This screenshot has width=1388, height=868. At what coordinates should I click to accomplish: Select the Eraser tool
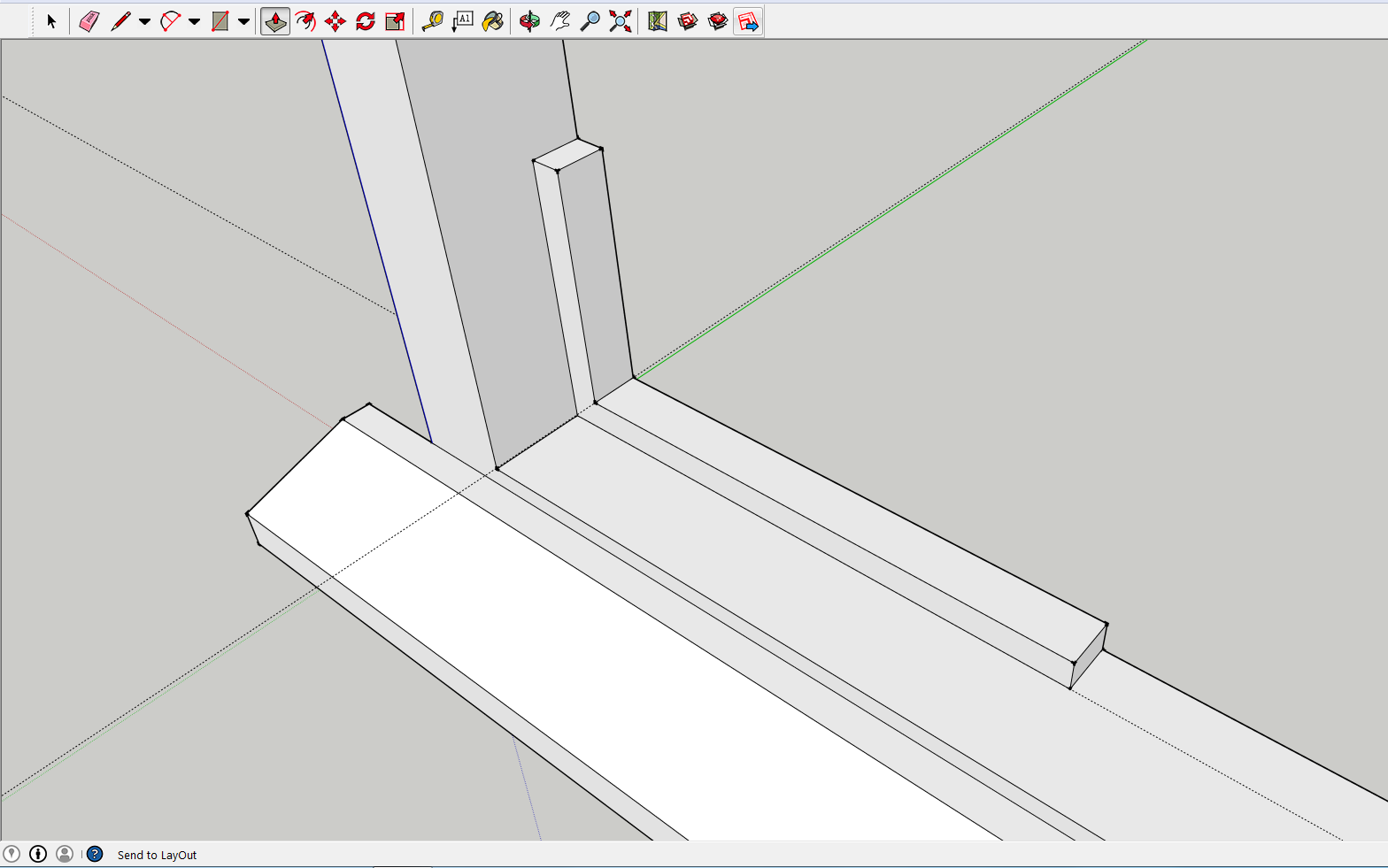89,21
